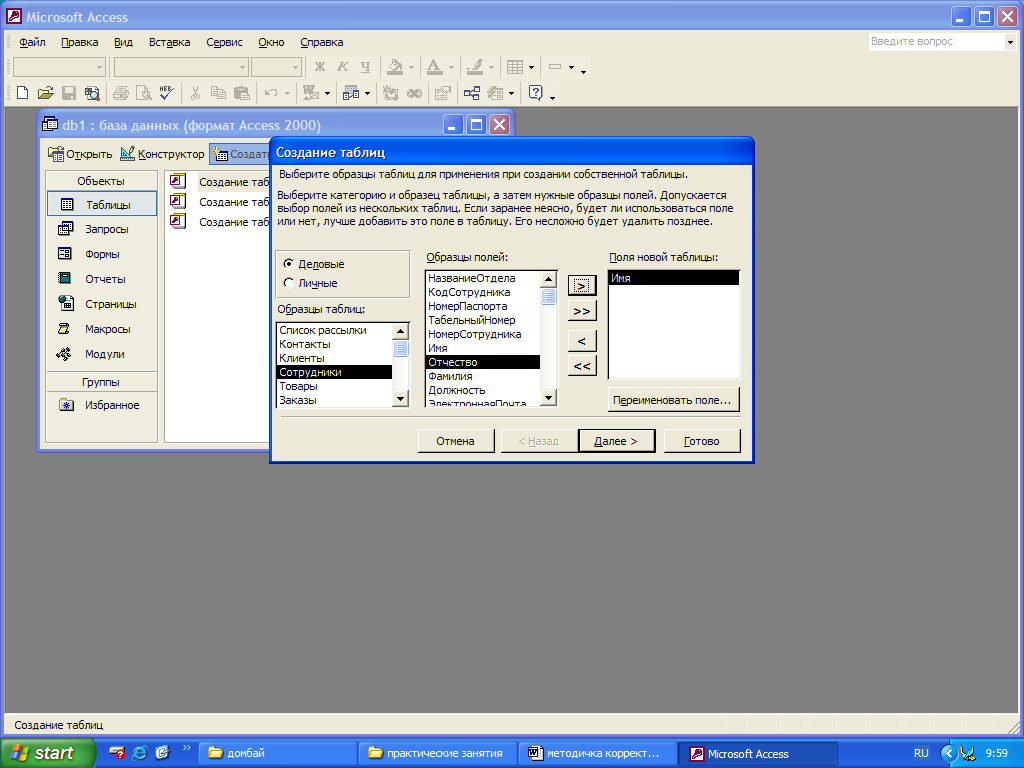Click the Windows start button
Screen dimensions: 1024x768
[47, 753]
